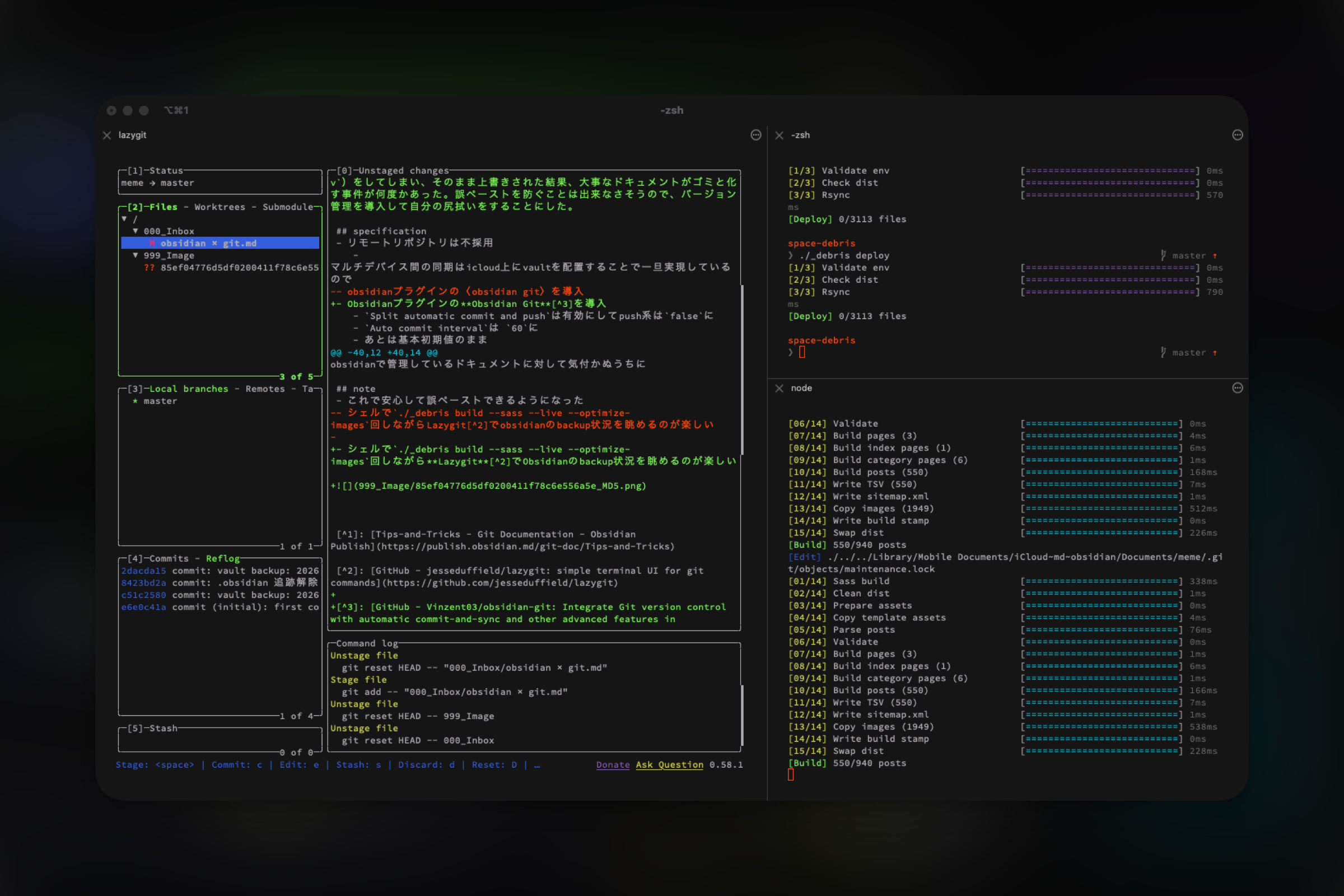Open node pane ellipsis options

(1237, 389)
